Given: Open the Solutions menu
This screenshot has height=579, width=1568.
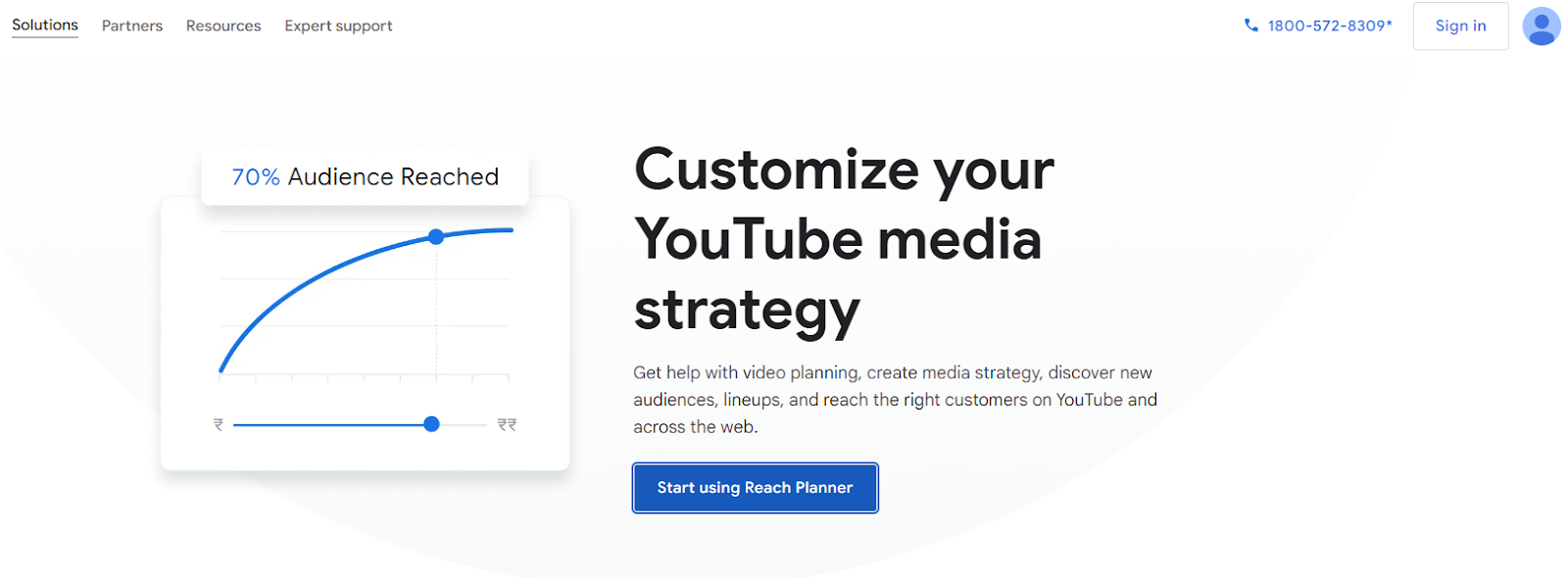Looking at the screenshot, I should coord(45,25).
